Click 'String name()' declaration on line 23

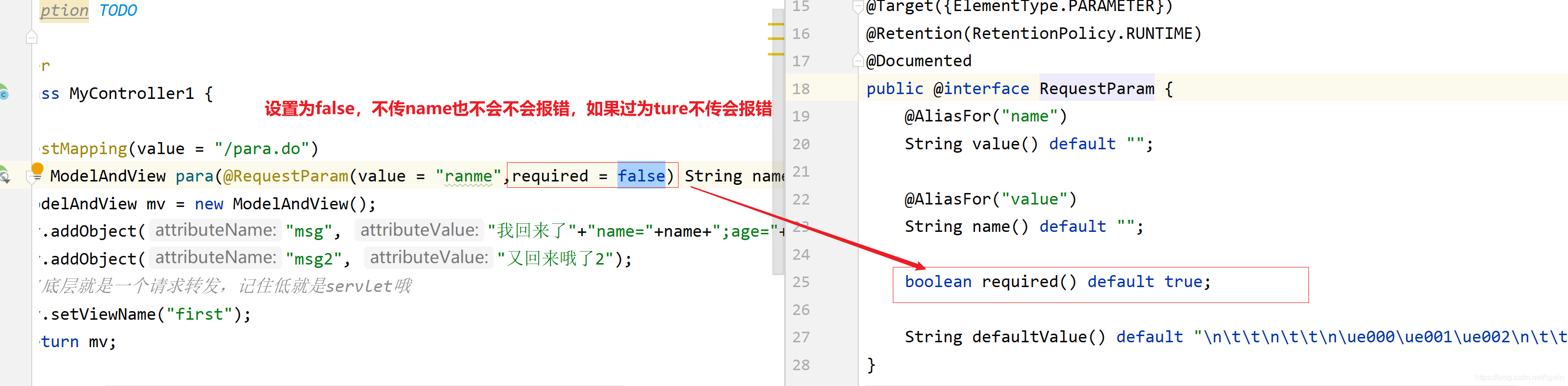(x=966, y=226)
